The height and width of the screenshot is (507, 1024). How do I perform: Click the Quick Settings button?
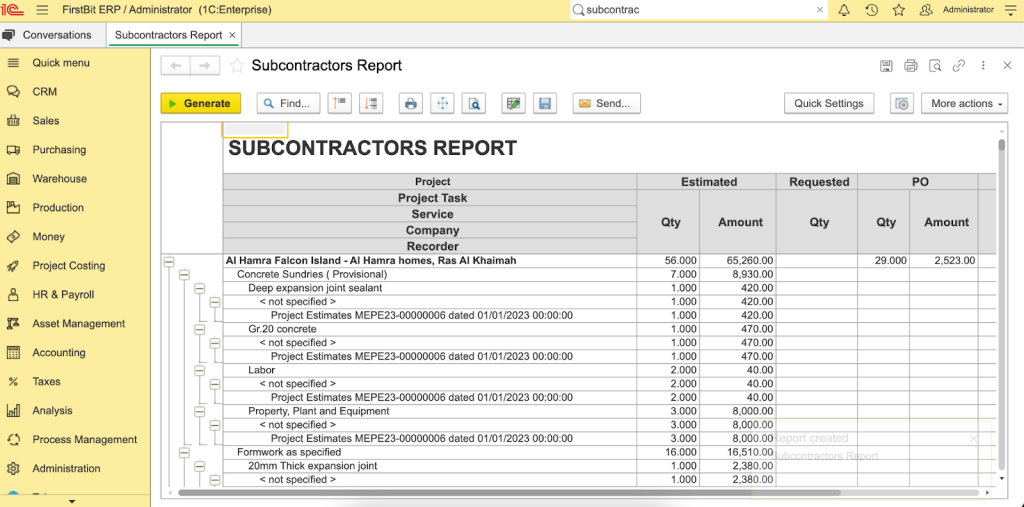pos(829,103)
